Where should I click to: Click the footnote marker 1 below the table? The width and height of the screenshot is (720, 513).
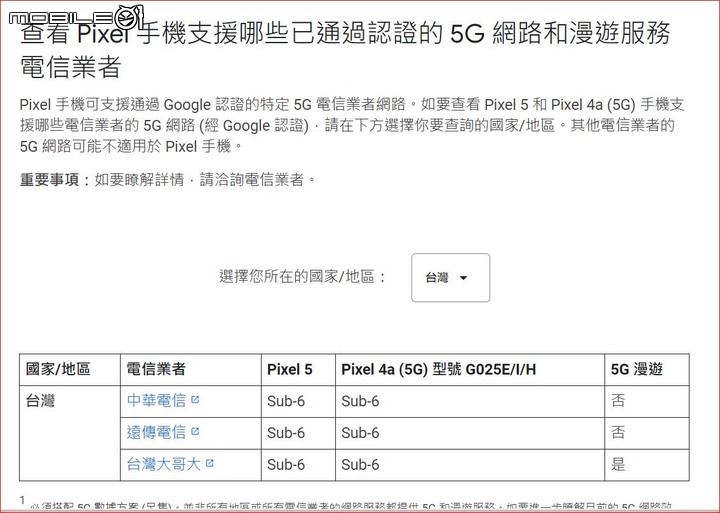pos(22,500)
